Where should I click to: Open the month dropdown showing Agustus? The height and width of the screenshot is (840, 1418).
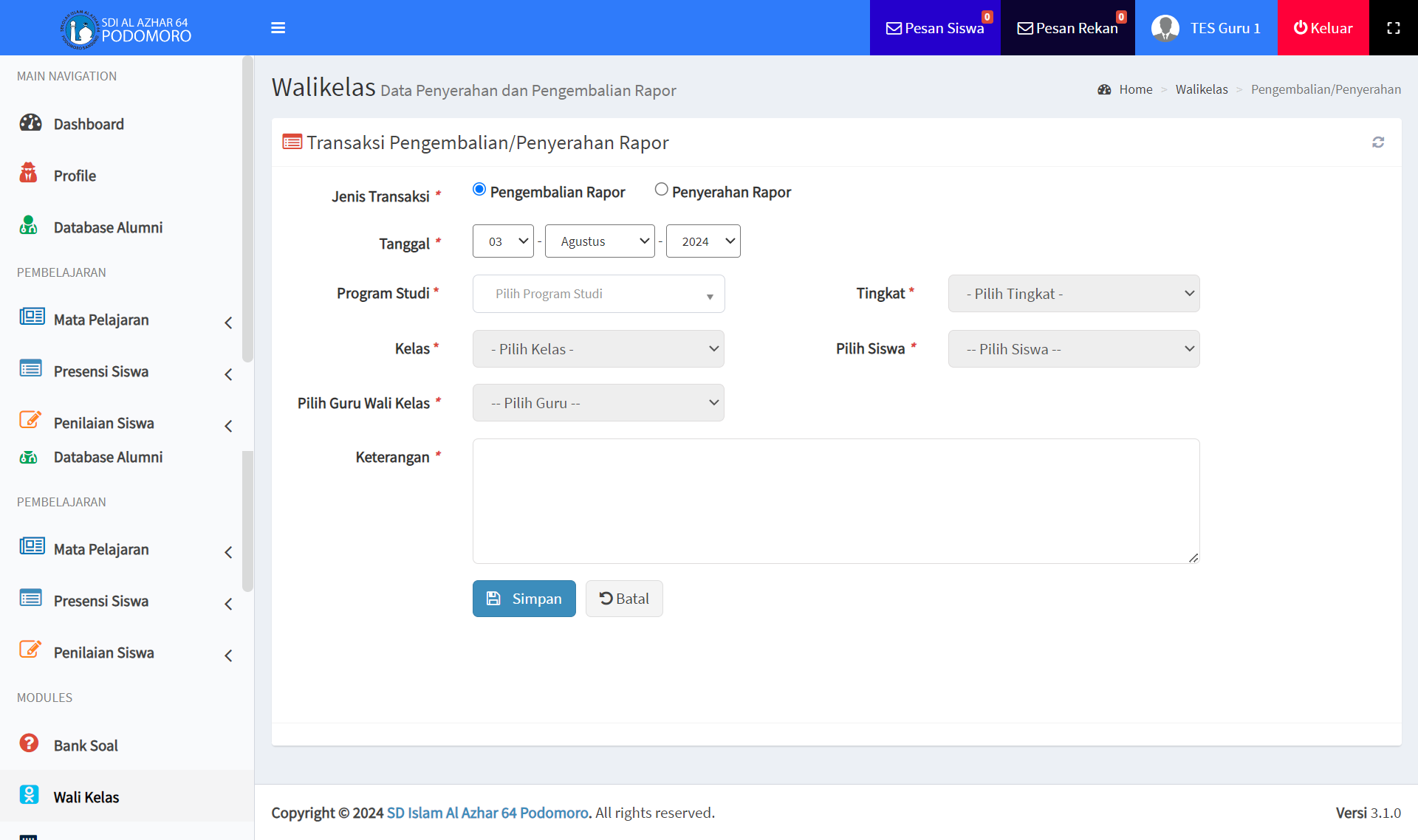pos(599,241)
